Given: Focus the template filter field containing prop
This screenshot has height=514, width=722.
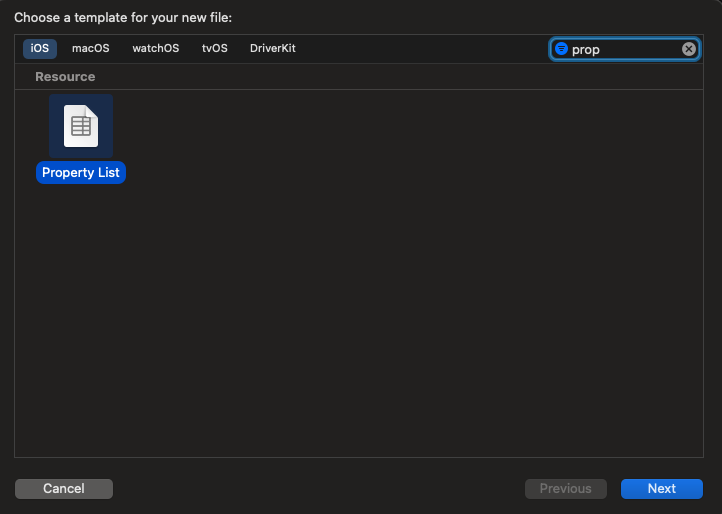Looking at the screenshot, I should point(625,49).
